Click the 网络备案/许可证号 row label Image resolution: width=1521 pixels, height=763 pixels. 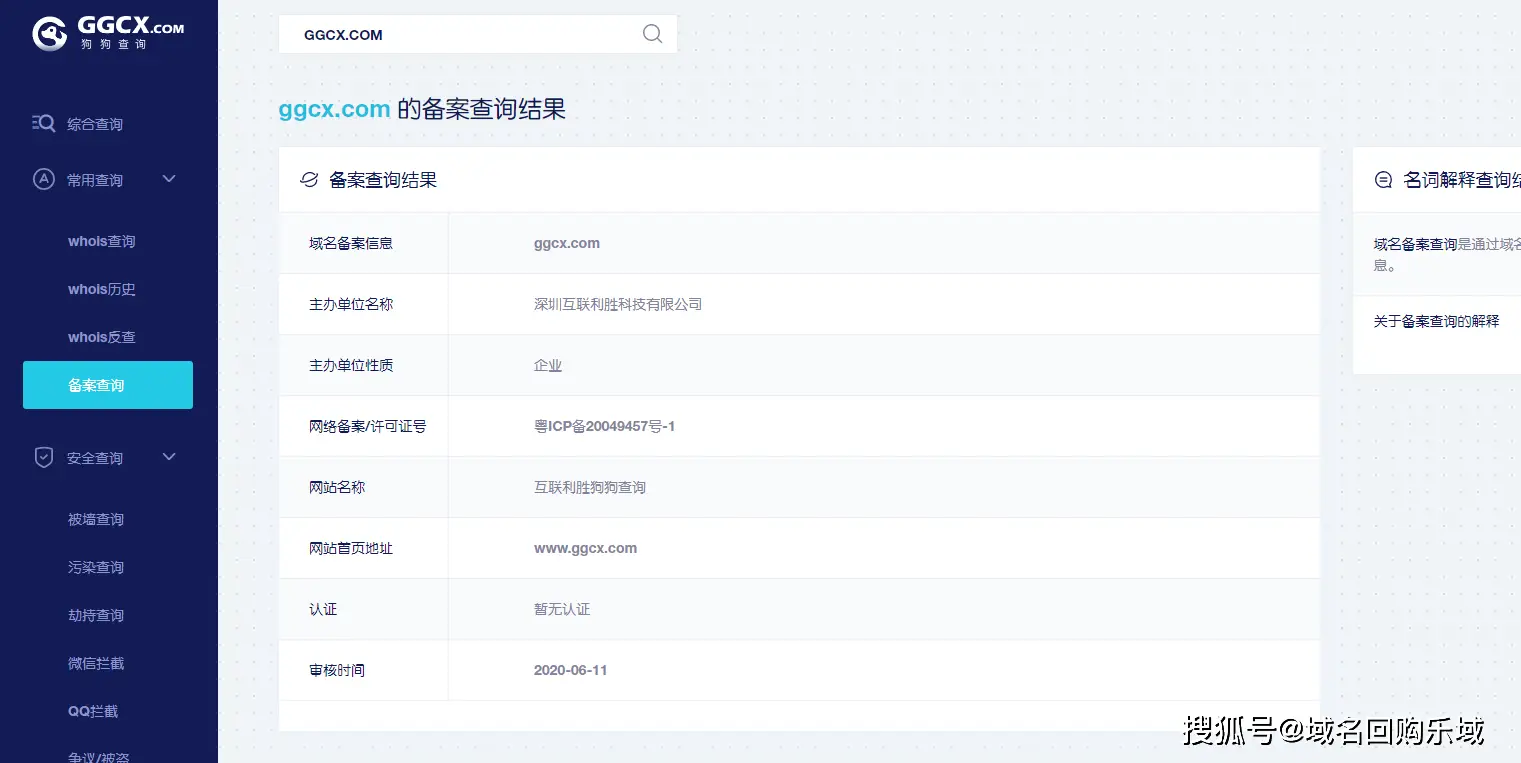tap(368, 426)
